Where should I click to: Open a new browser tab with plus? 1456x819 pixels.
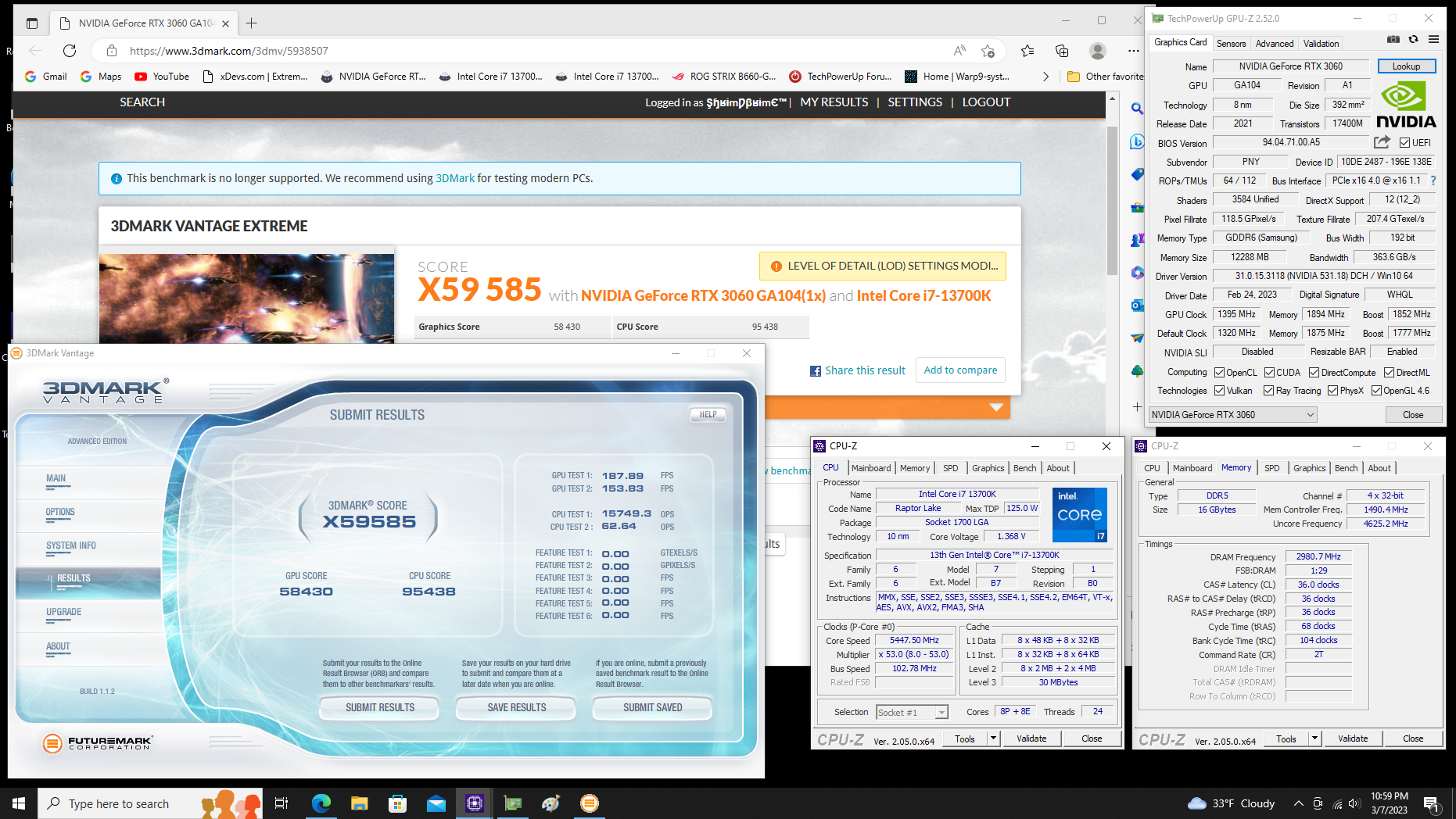[x=251, y=23]
